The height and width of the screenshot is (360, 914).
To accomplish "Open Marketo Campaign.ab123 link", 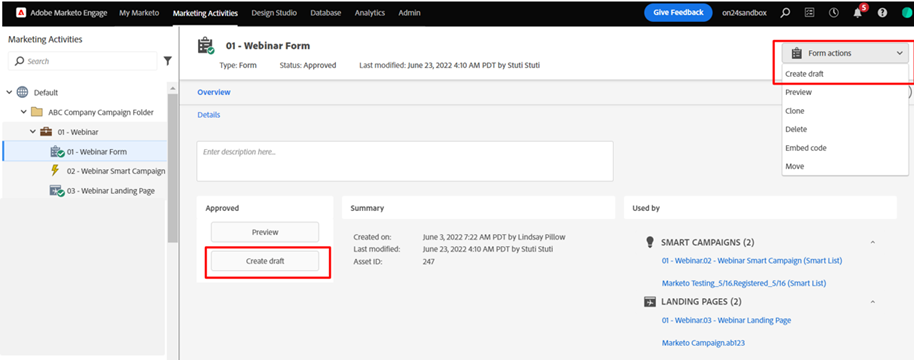I will click(x=703, y=343).
